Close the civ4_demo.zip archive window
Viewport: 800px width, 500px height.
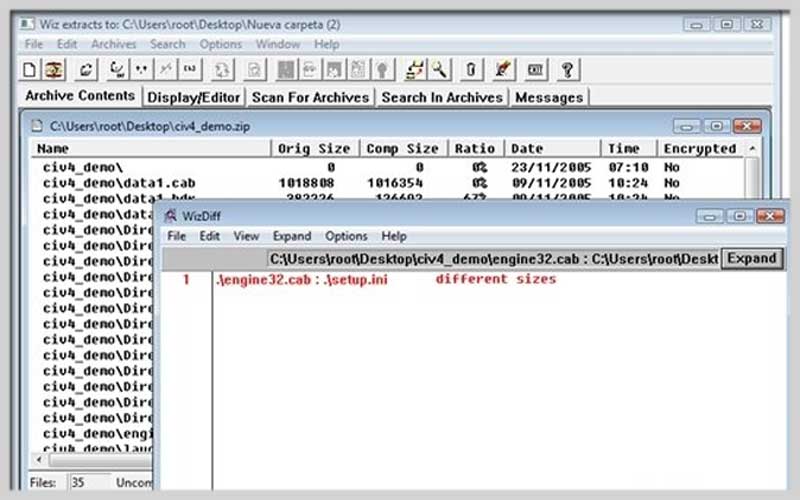pos(747,126)
